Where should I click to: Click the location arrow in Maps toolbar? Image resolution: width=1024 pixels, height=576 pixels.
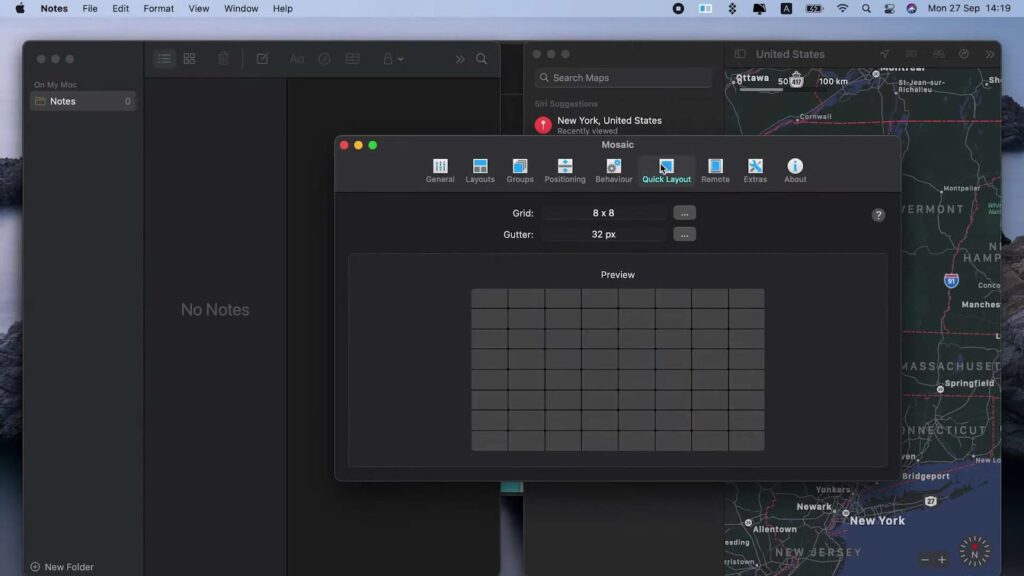885,54
